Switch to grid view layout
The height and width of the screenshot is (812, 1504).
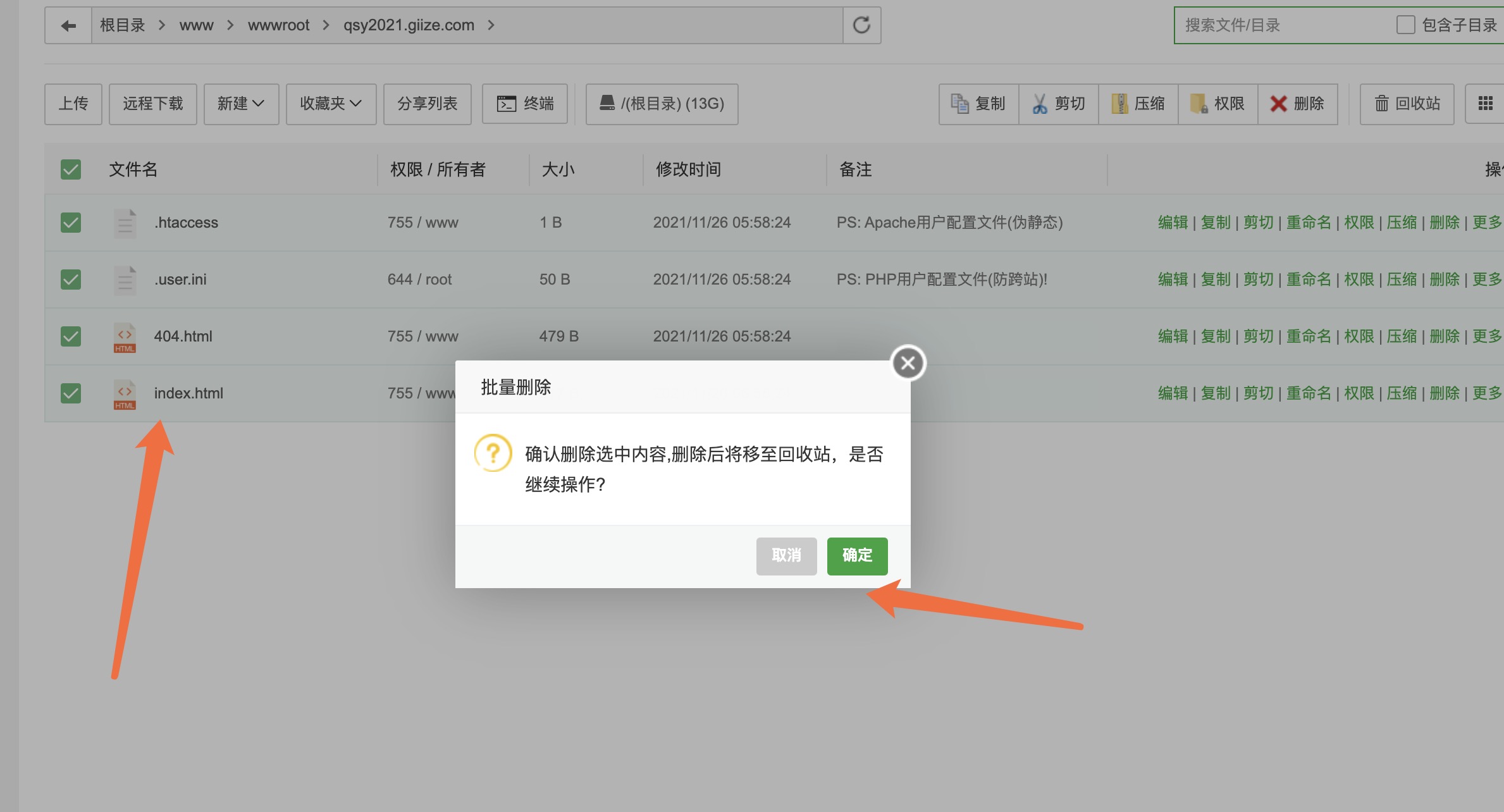tap(1485, 104)
